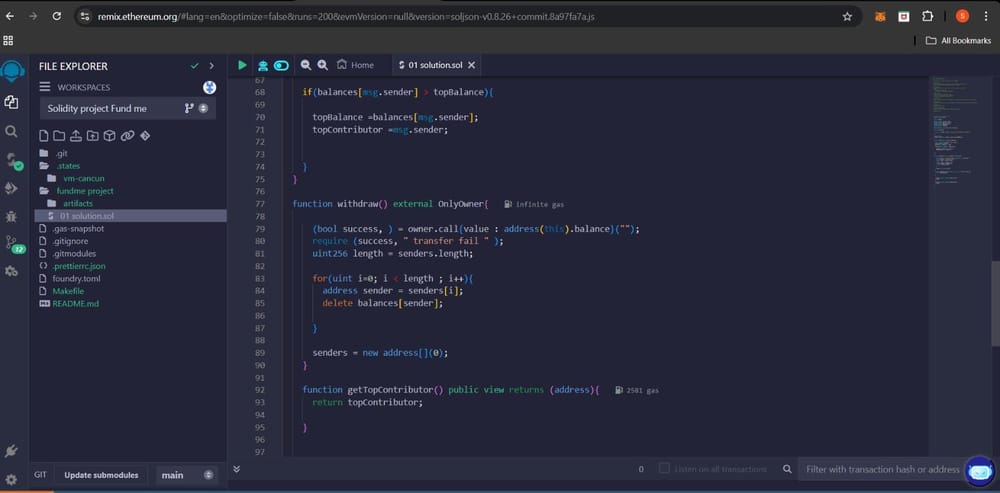
Task: Click the upload file icon
Action: click(76, 136)
